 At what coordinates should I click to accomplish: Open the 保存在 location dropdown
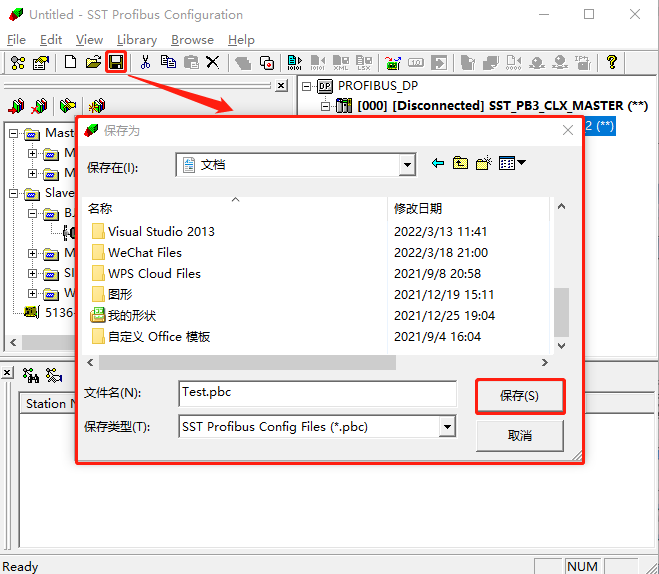[x=407, y=165]
